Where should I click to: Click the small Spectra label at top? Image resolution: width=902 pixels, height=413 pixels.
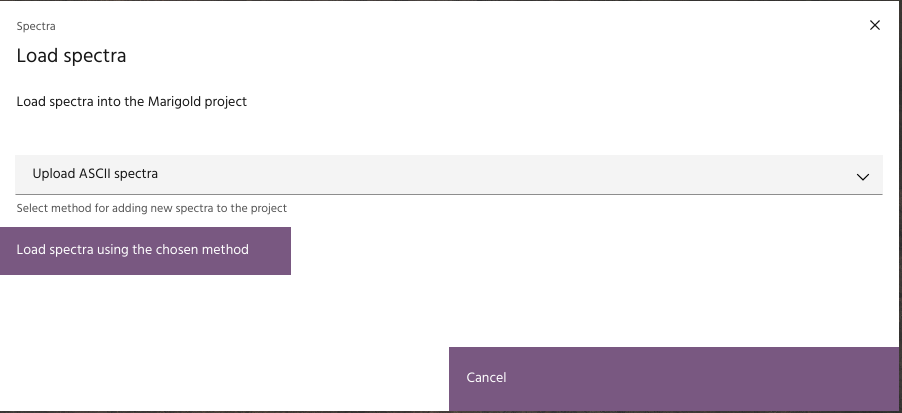(36, 26)
